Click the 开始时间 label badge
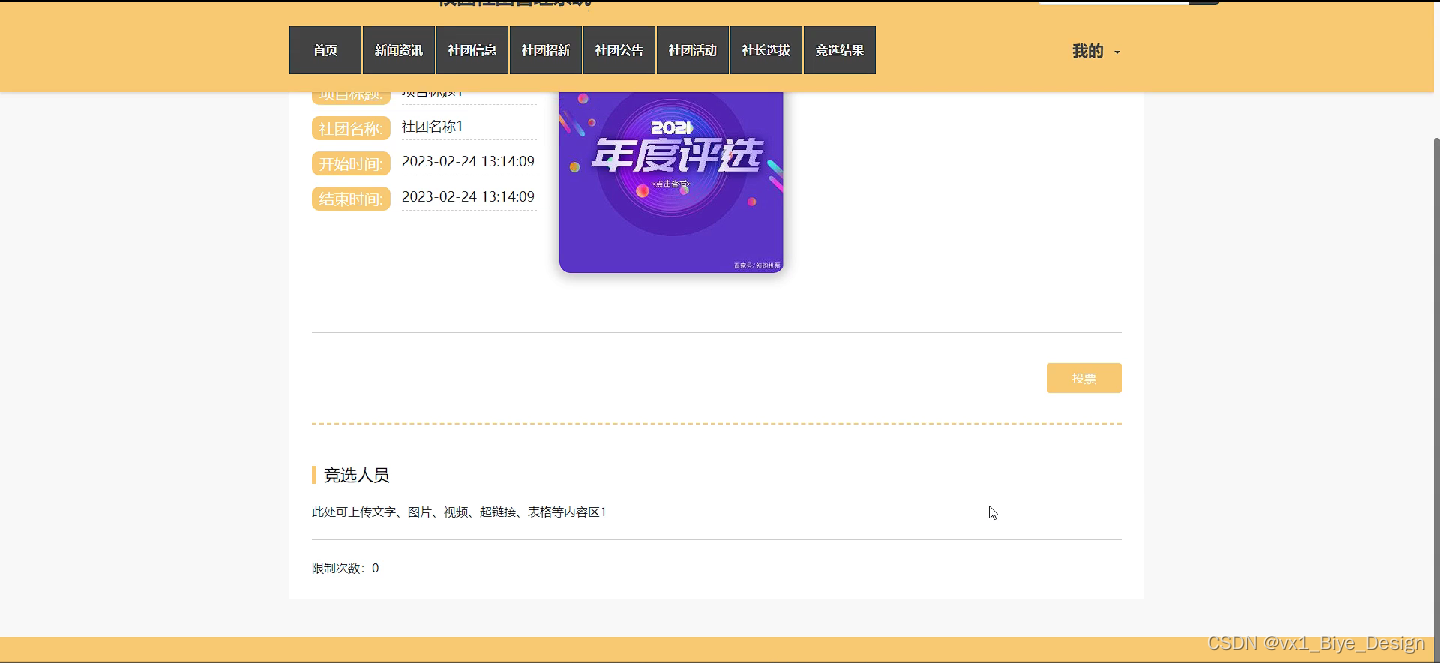The width and height of the screenshot is (1440, 663). tap(351, 163)
